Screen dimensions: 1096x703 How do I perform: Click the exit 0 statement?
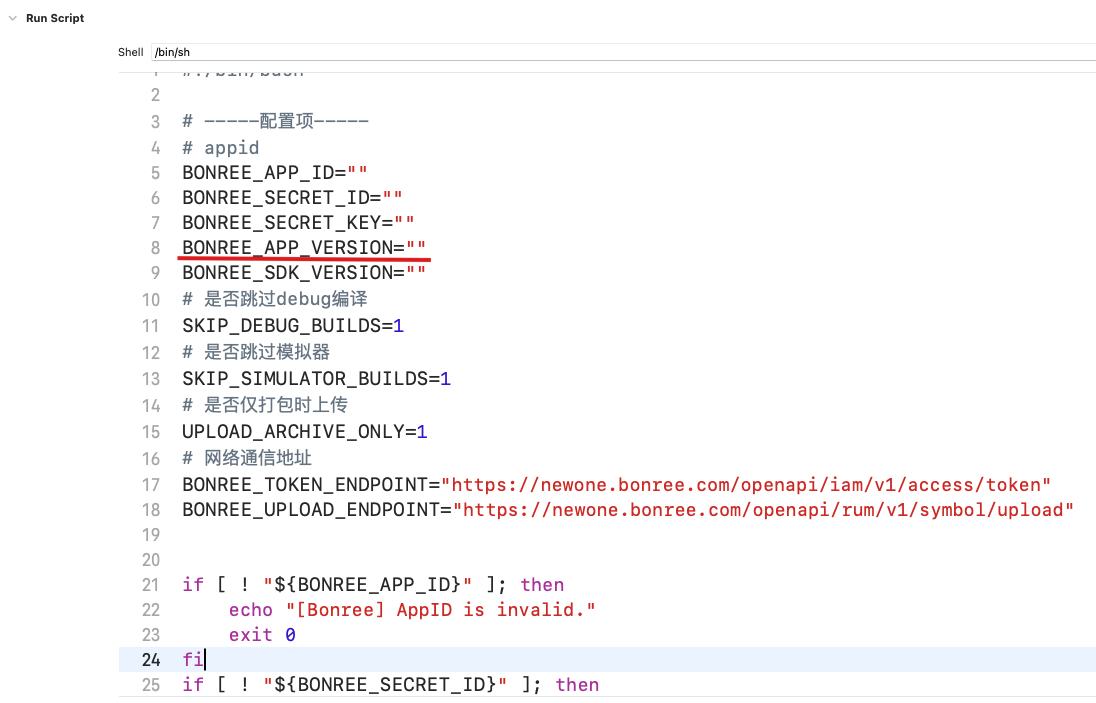pos(262,635)
